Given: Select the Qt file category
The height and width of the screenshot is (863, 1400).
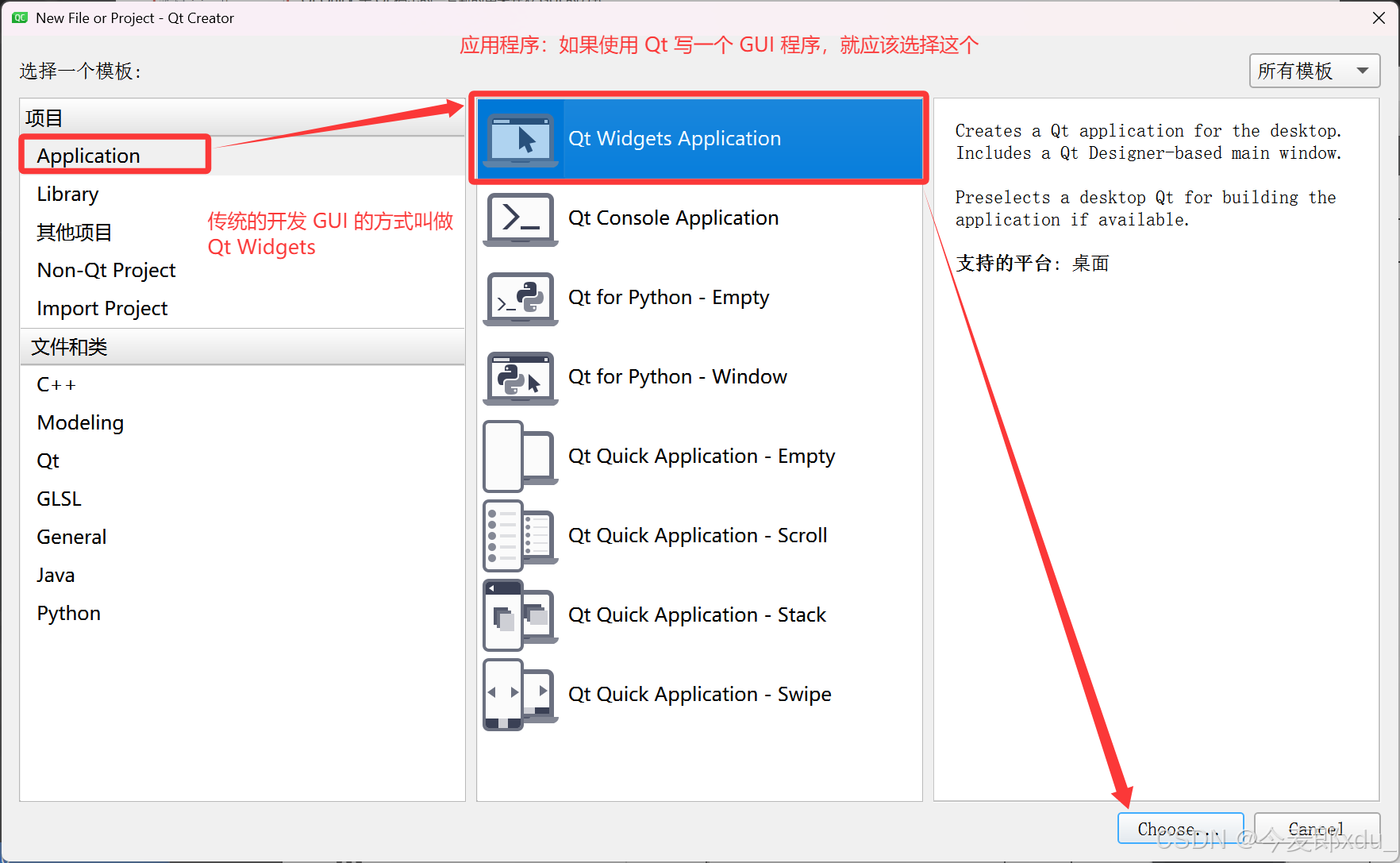Looking at the screenshot, I should point(242,460).
